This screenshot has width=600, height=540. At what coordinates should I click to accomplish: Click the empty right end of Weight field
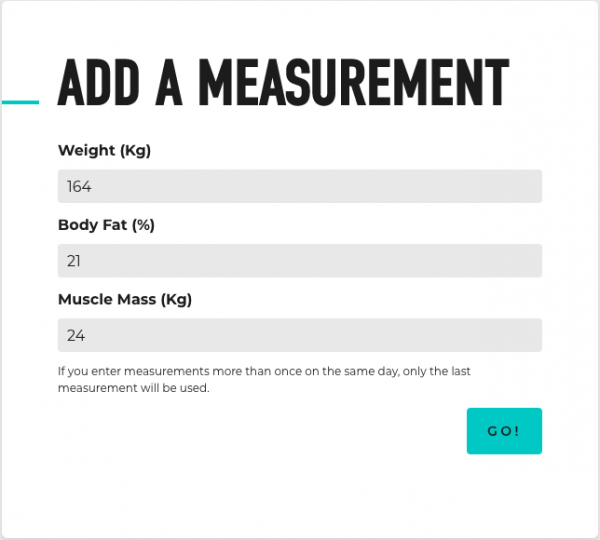pos(500,186)
